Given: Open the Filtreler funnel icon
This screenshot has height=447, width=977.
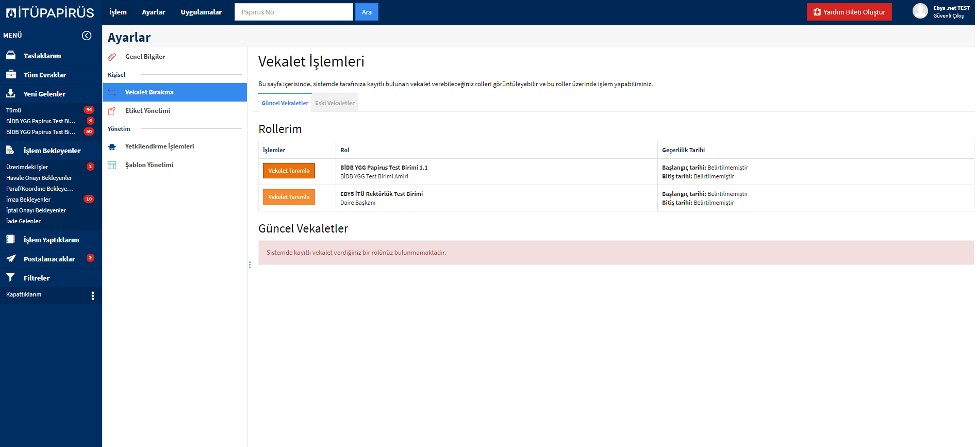Looking at the screenshot, I should pyautogui.click(x=11, y=278).
